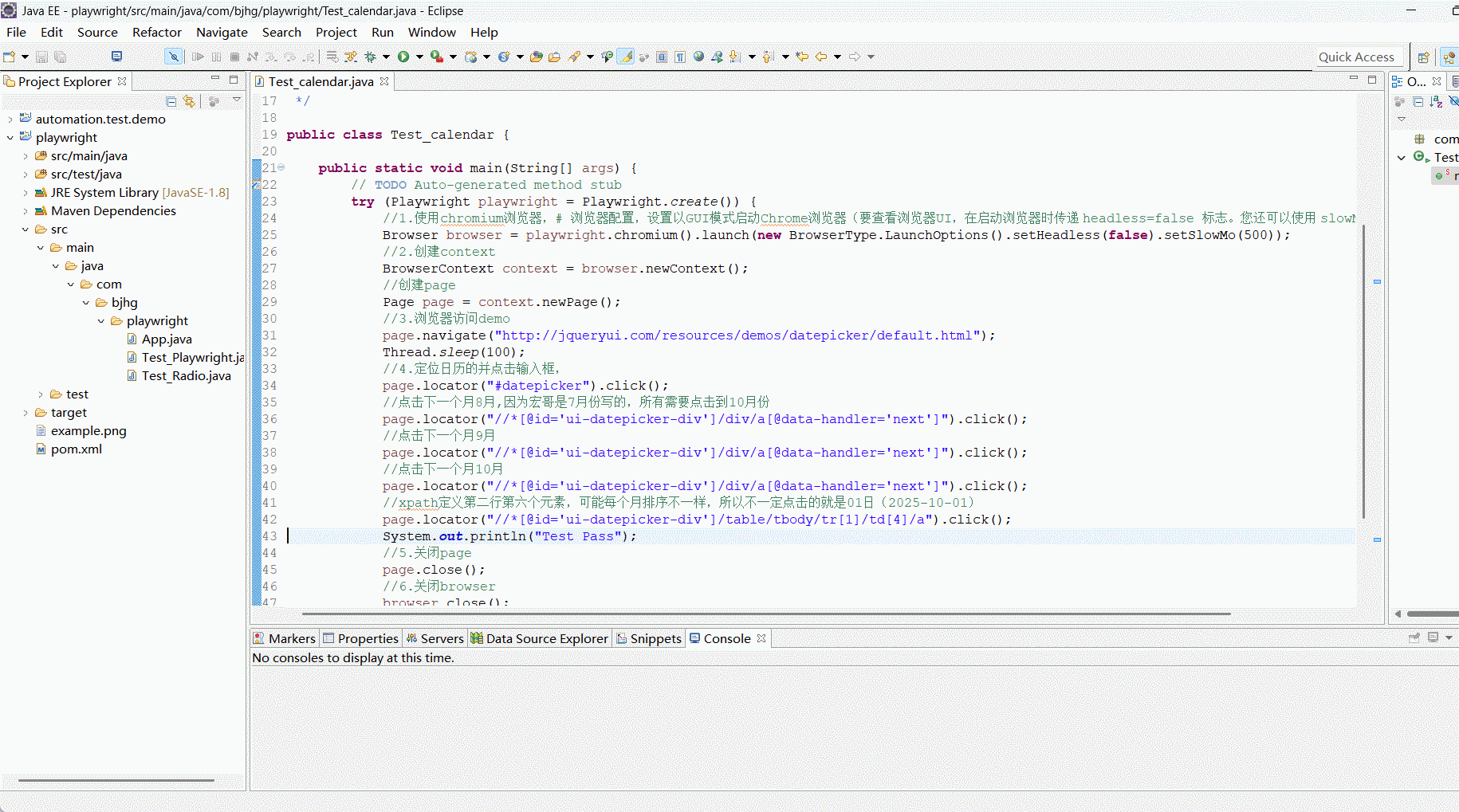Open the Refactor menu
The height and width of the screenshot is (812, 1459).
click(157, 32)
